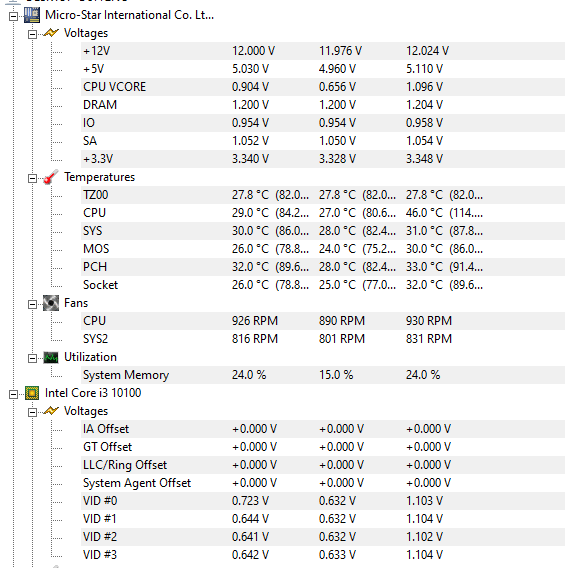Collapse the Fans section
This screenshot has height=568, width=565.
tap(32, 304)
